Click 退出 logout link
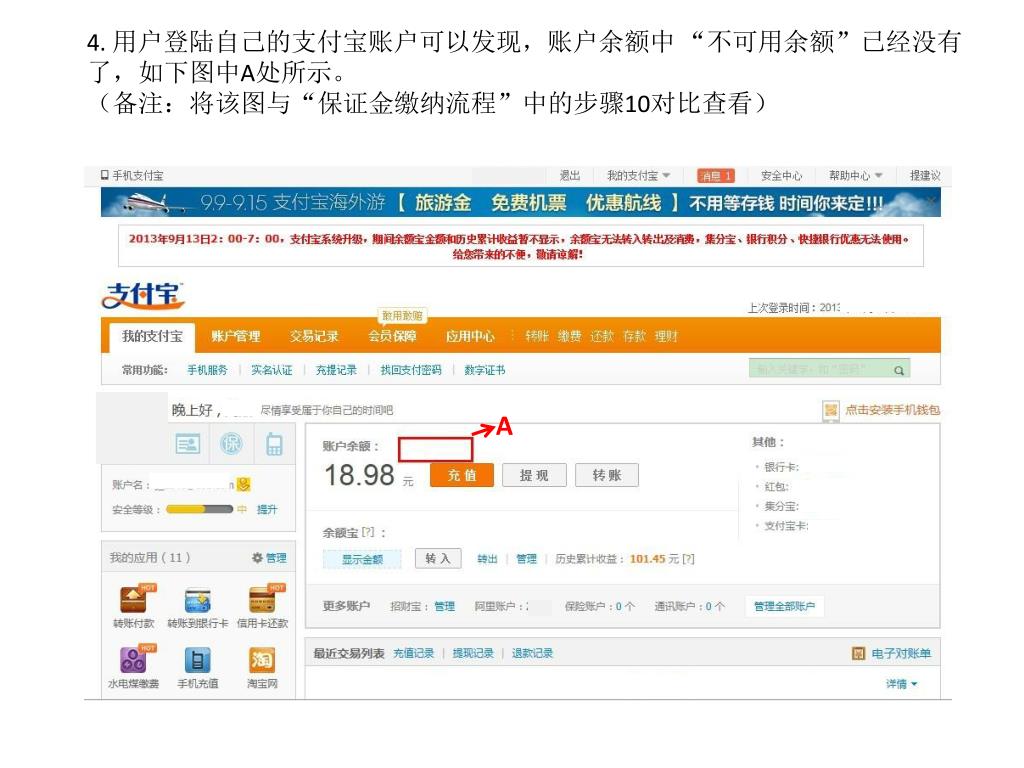This screenshot has width=1024, height=768. tap(569, 175)
